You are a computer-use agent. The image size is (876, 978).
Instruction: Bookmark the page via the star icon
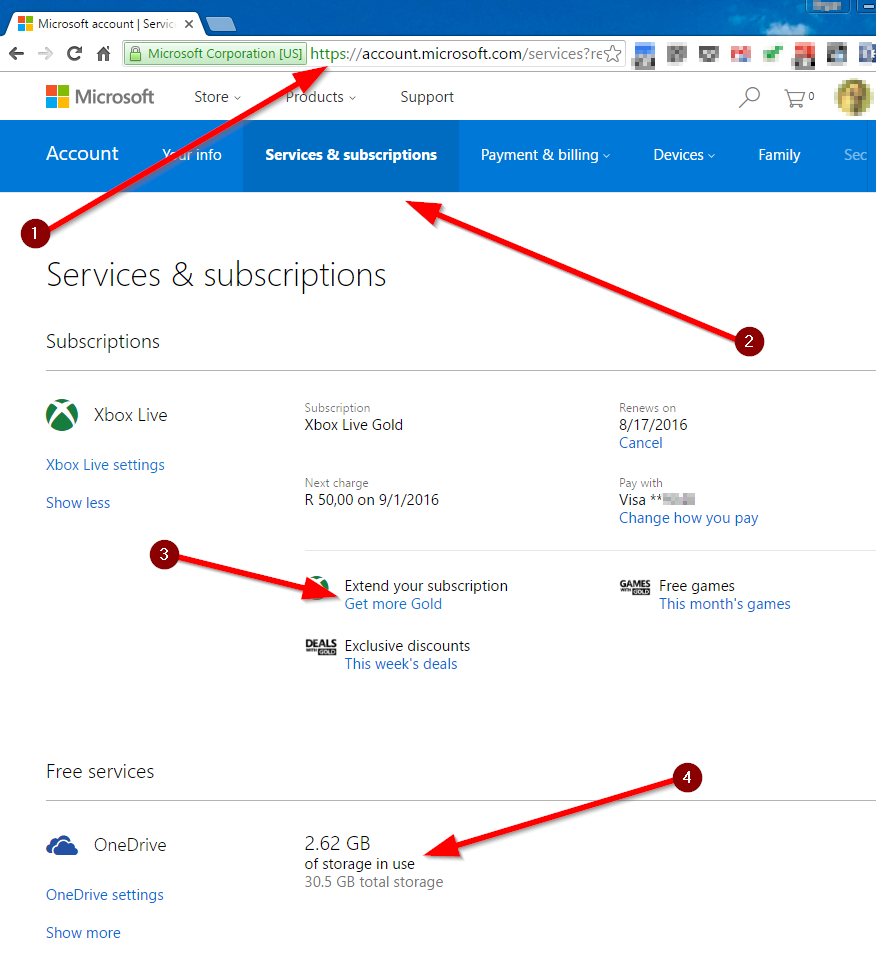pos(612,54)
